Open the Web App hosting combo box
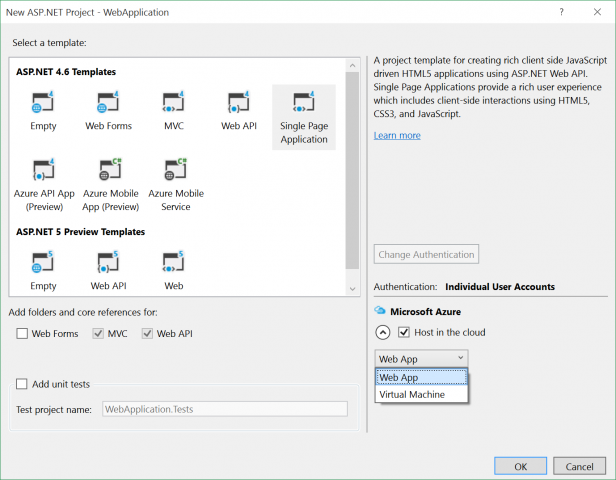Screen dimensions: 616x480 click(421, 359)
